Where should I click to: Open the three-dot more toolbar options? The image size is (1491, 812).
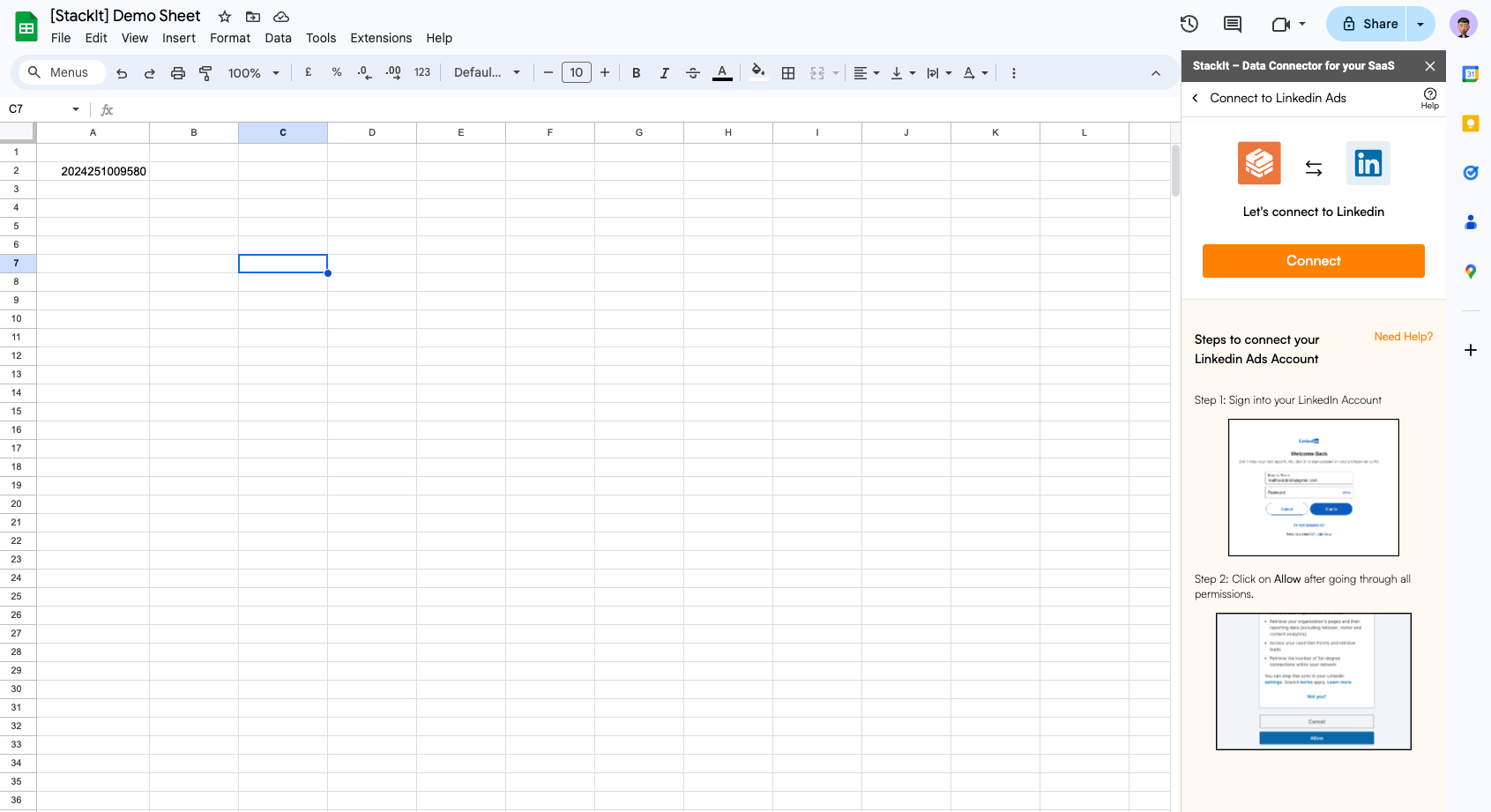tap(1014, 73)
